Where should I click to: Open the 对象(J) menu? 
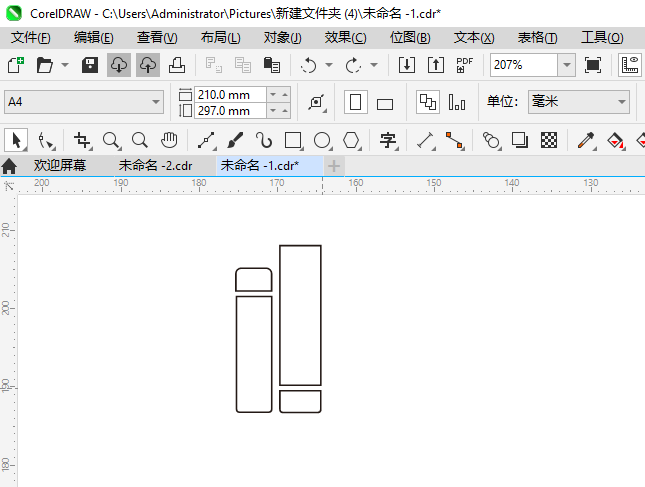[283, 38]
